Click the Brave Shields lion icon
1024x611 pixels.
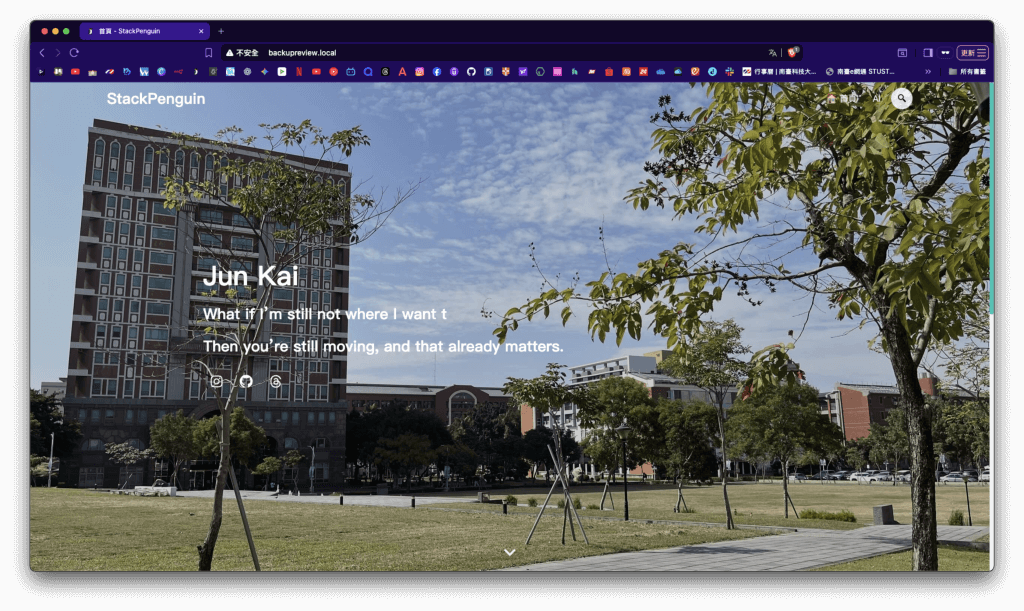point(793,52)
